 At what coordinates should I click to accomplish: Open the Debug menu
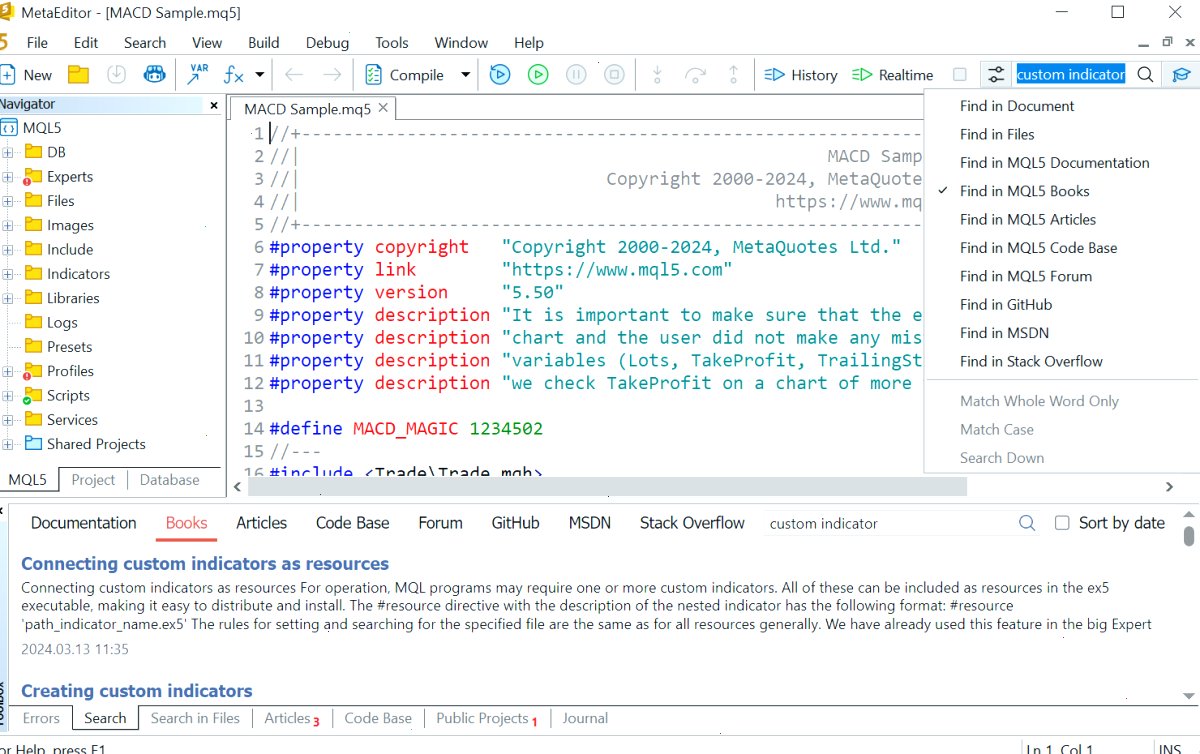point(328,43)
